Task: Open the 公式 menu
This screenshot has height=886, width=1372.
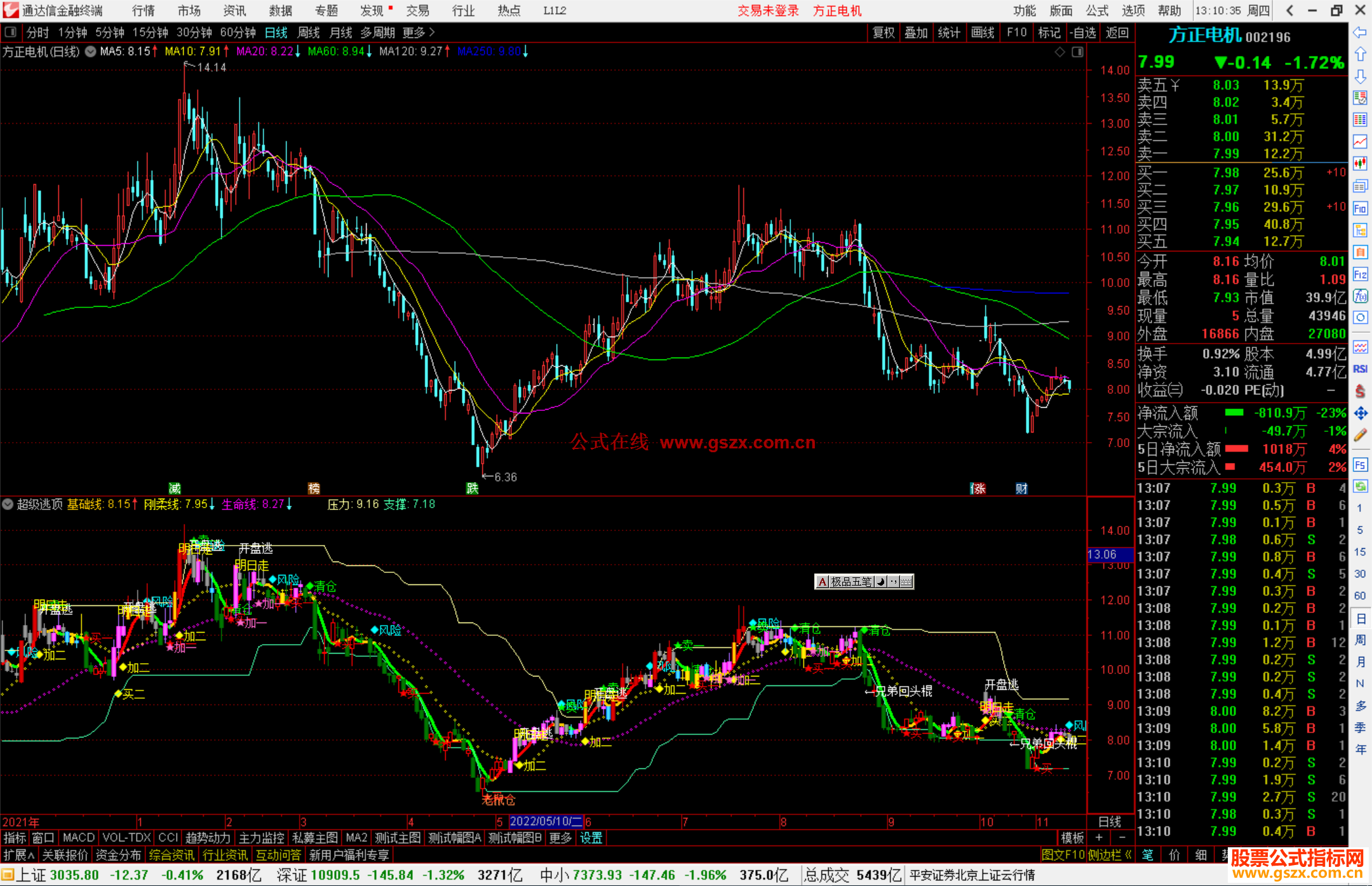Action: 1097,11
